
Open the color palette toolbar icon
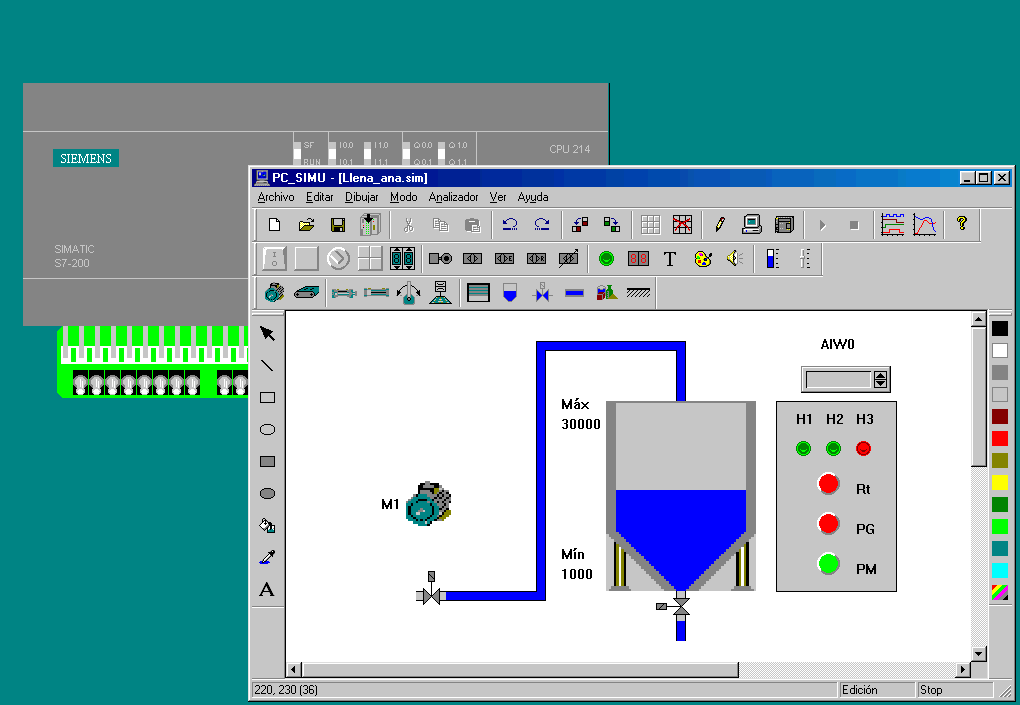pyautogui.click(x=702, y=258)
